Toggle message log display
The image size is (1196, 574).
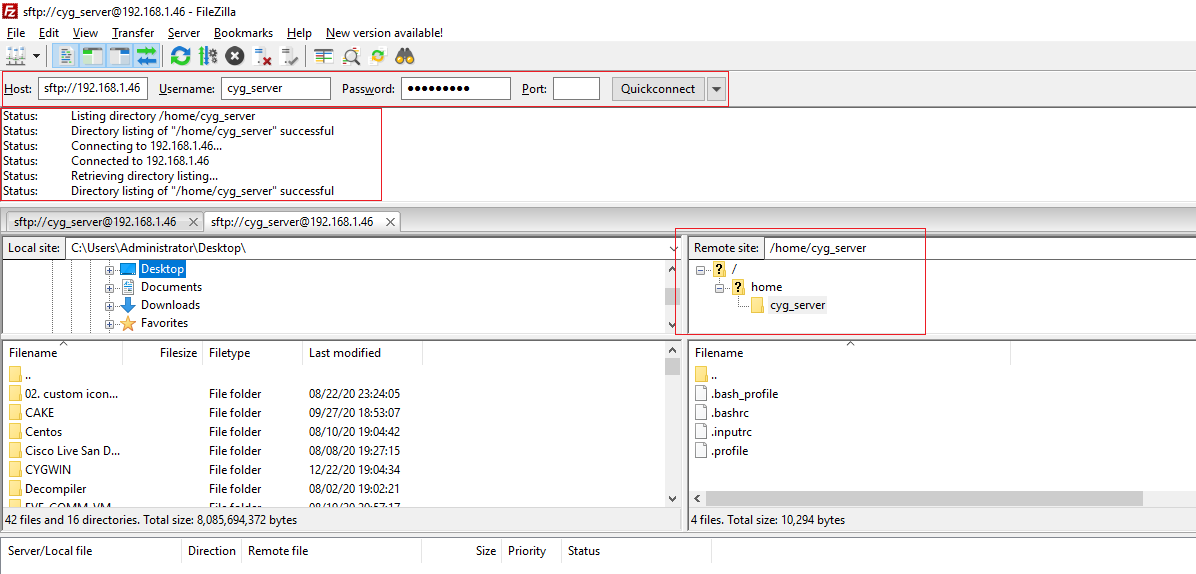[67, 56]
